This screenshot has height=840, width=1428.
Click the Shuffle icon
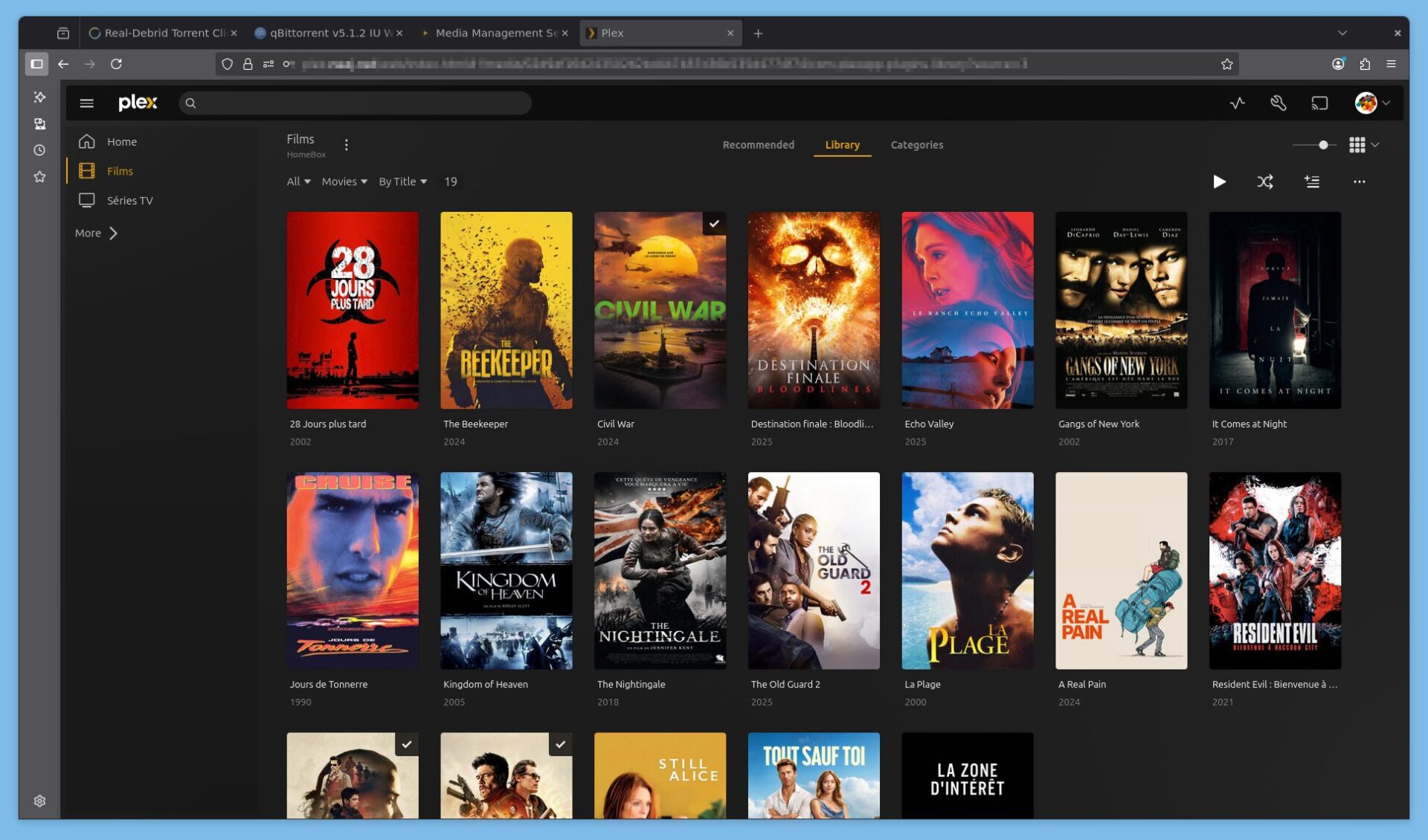(x=1265, y=182)
